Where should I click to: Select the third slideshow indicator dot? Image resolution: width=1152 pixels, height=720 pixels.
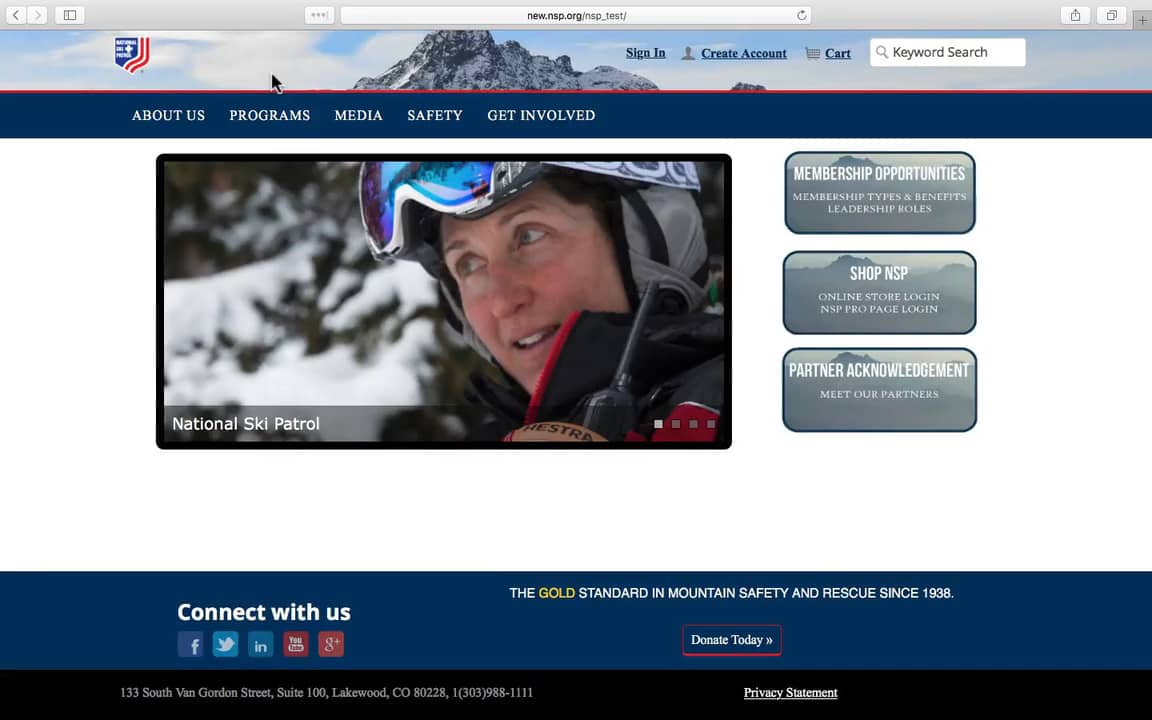(x=694, y=424)
